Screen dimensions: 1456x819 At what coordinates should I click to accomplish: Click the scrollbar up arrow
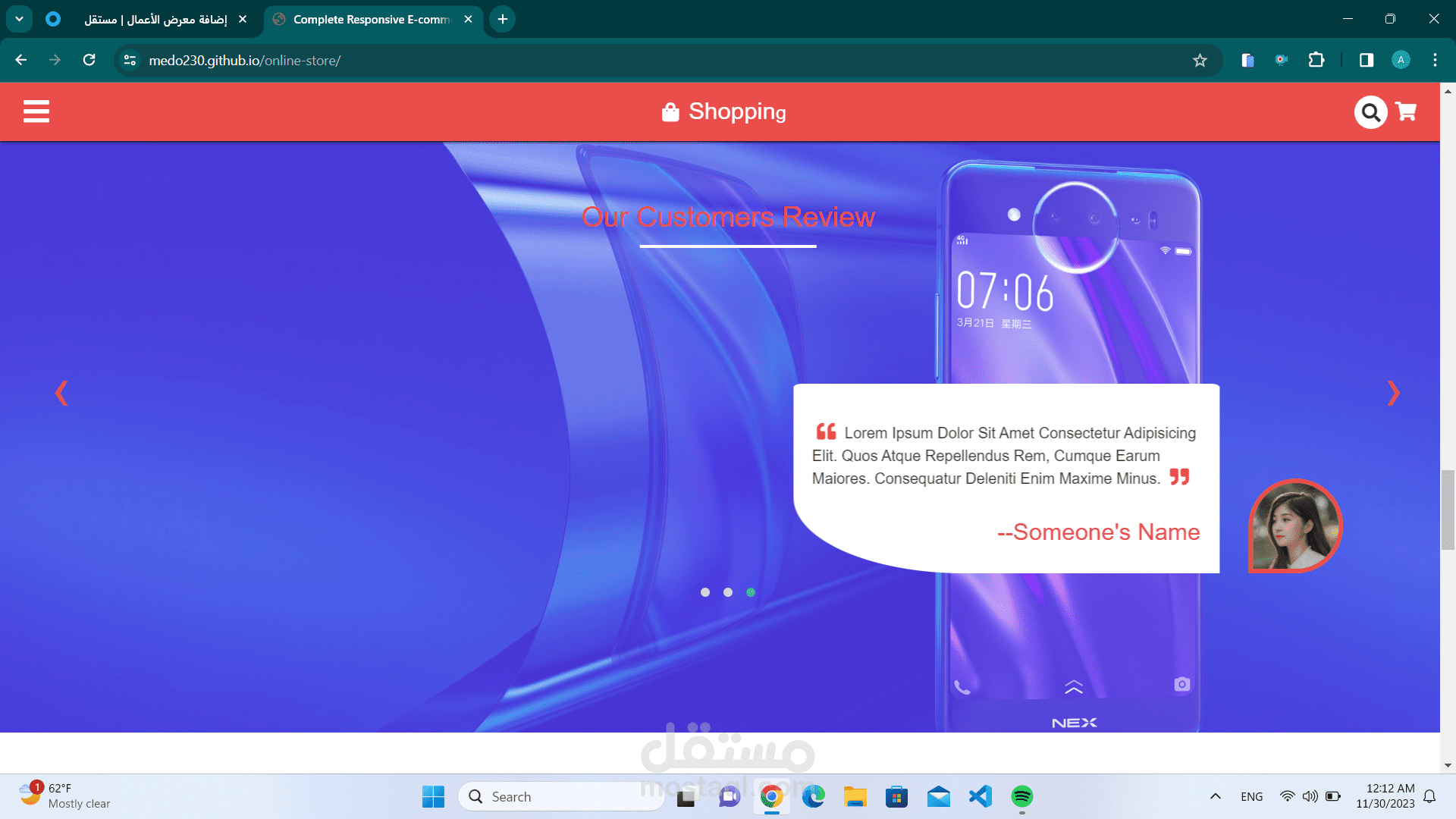[1448, 90]
